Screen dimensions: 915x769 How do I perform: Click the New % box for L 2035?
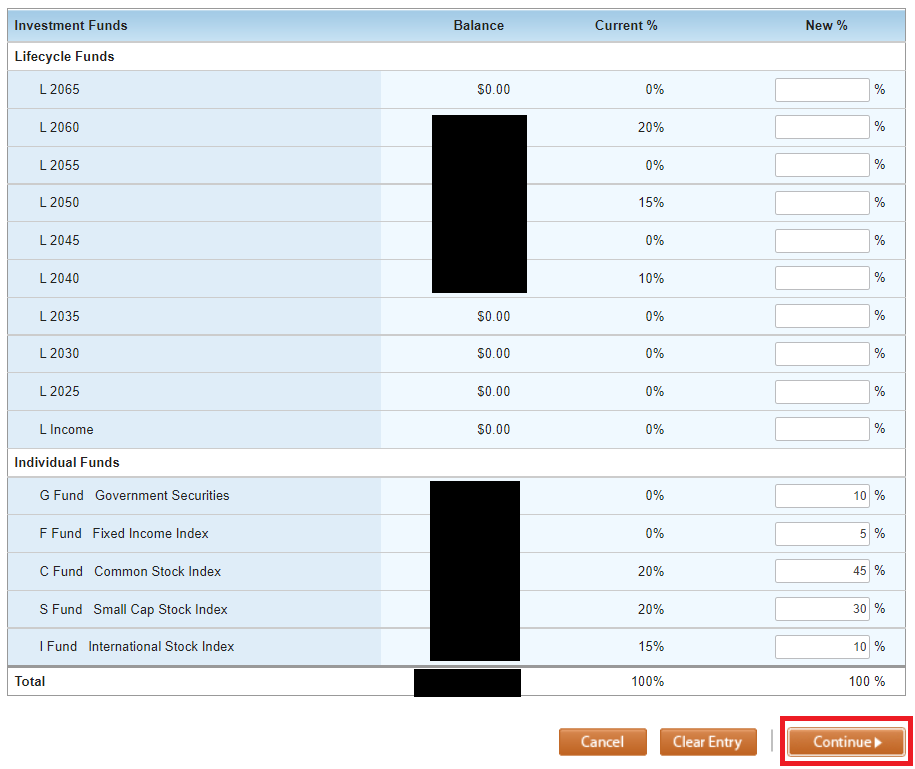pyautogui.click(x=821, y=315)
